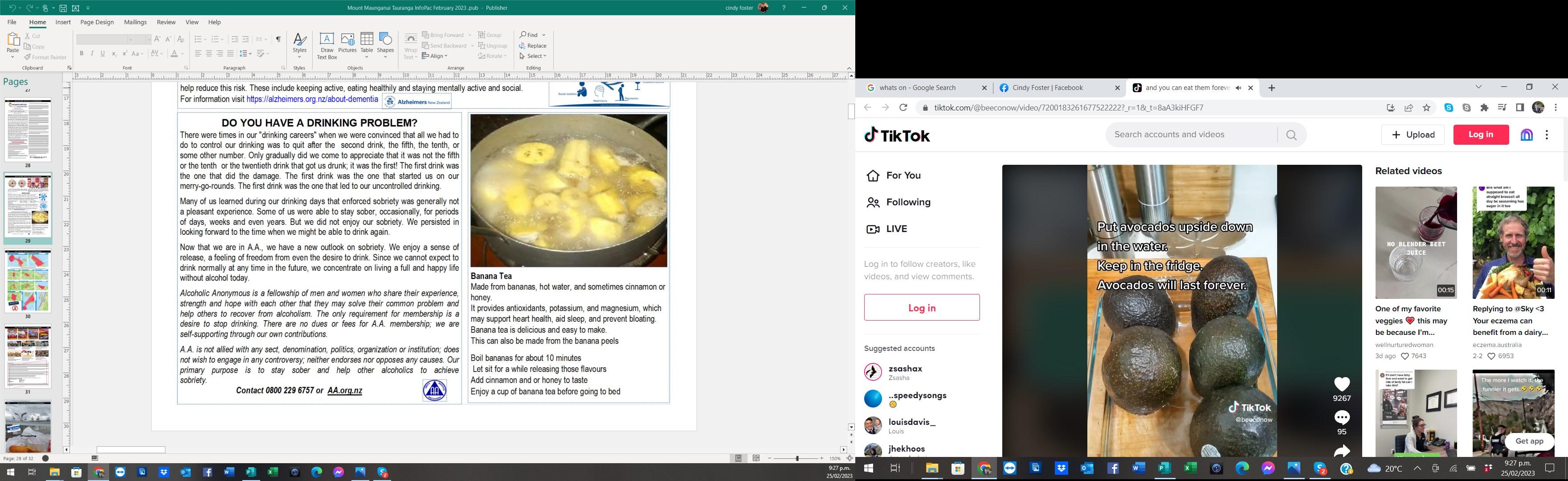Open the alzheimers.org.nz about-dementia link
1568x481 pixels.
312,99
